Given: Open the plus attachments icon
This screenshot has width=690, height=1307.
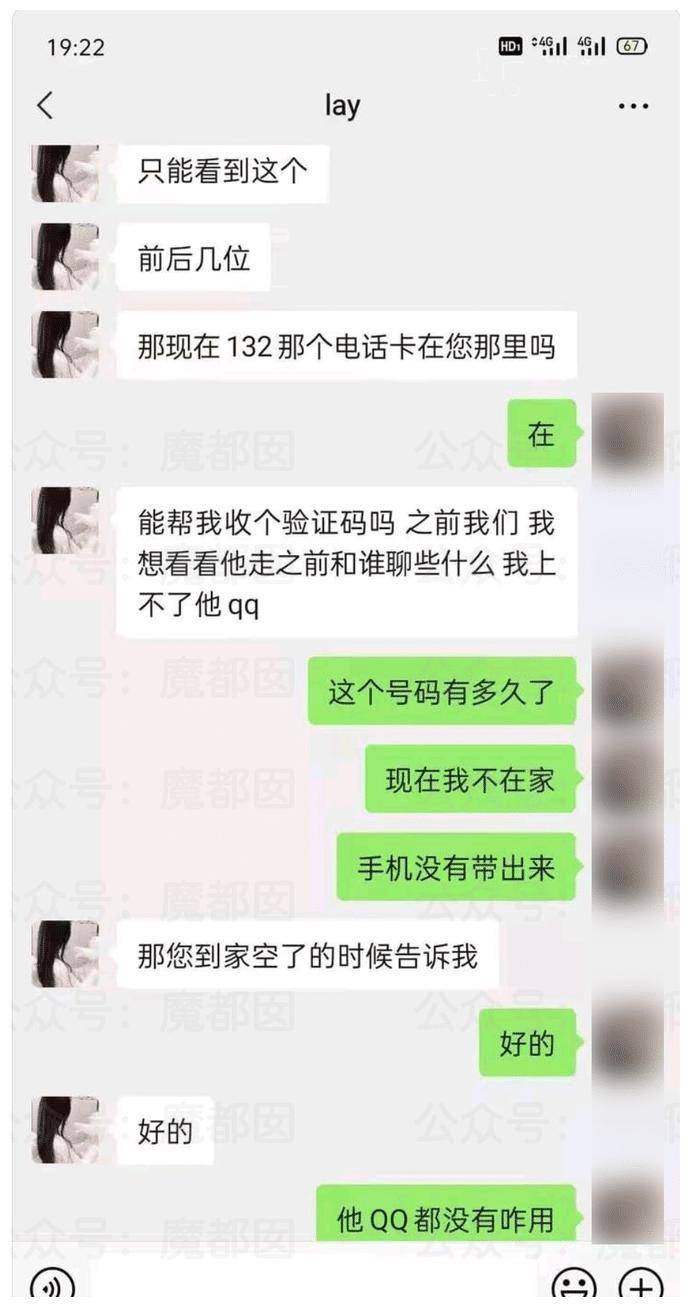Looking at the screenshot, I should click(641, 1286).
